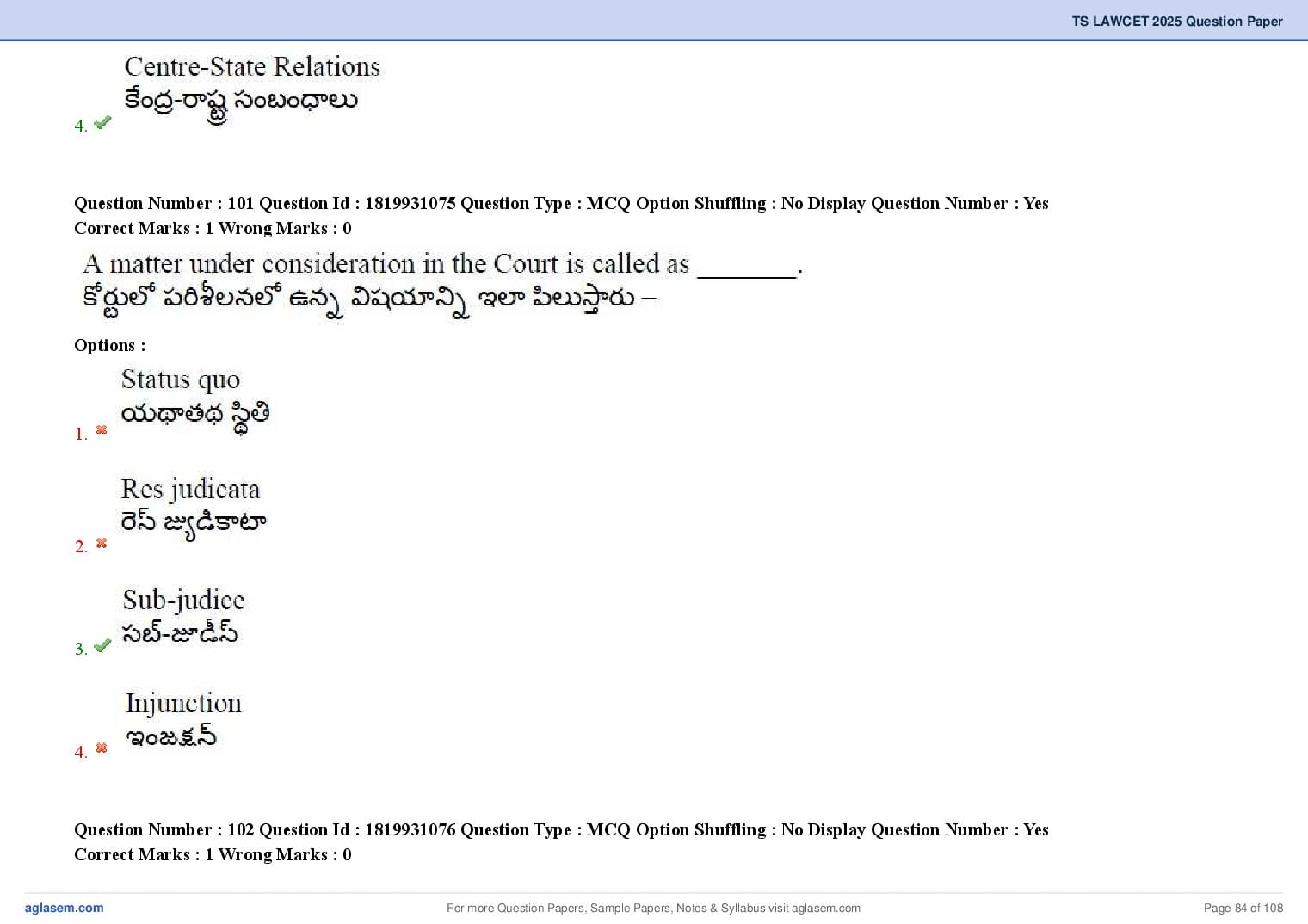Click Telugu text under Res judicata

pyautogui.click(x=194, y=524)
